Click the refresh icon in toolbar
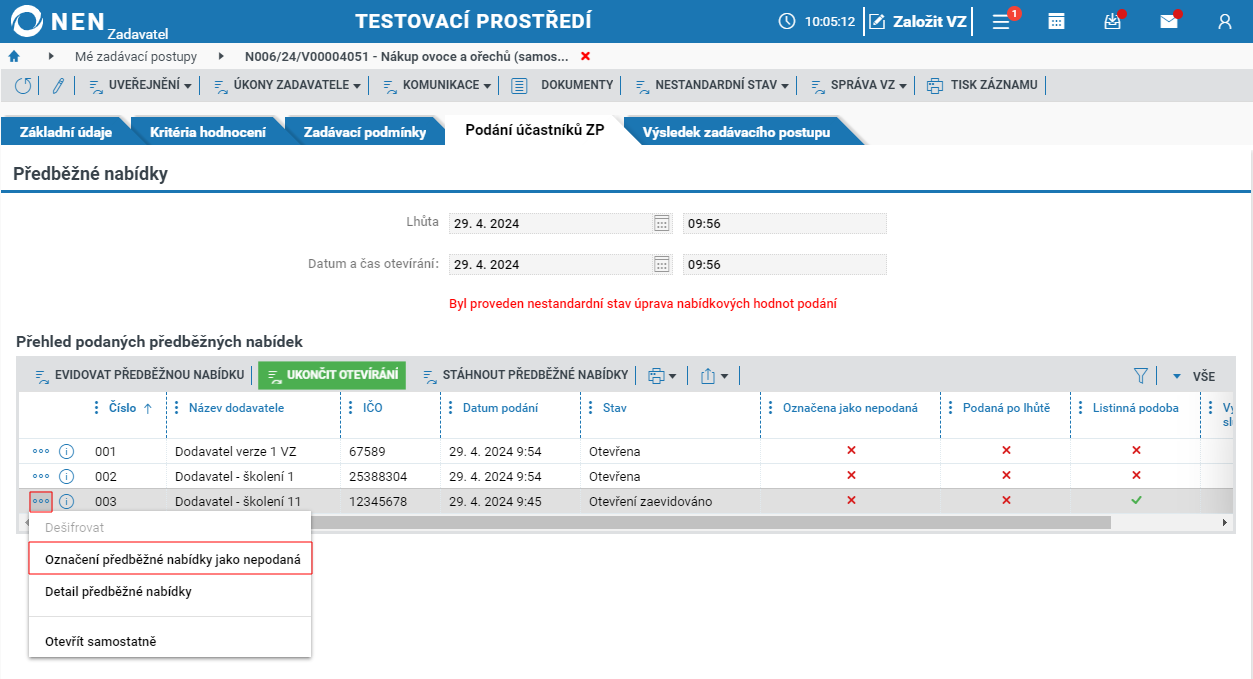 pyautogui.click(x=22, y=86)
